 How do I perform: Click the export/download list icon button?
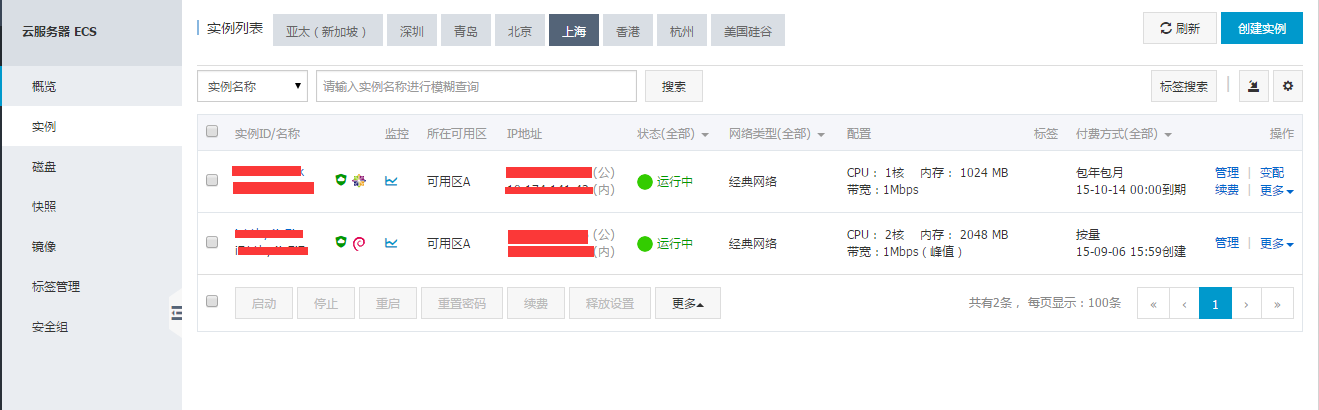click(1254, 87)
